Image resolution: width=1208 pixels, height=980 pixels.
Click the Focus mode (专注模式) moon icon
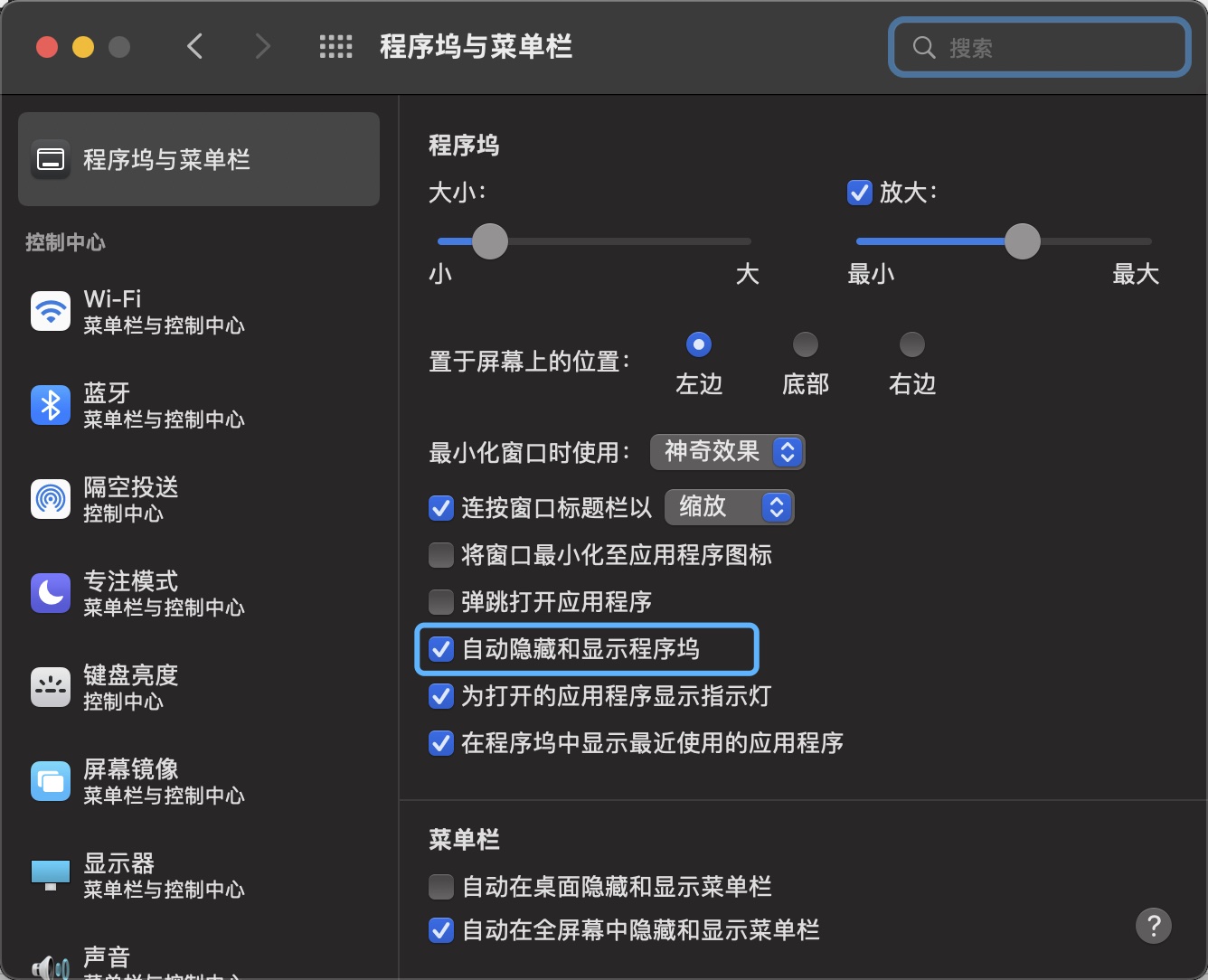(51, 593)
